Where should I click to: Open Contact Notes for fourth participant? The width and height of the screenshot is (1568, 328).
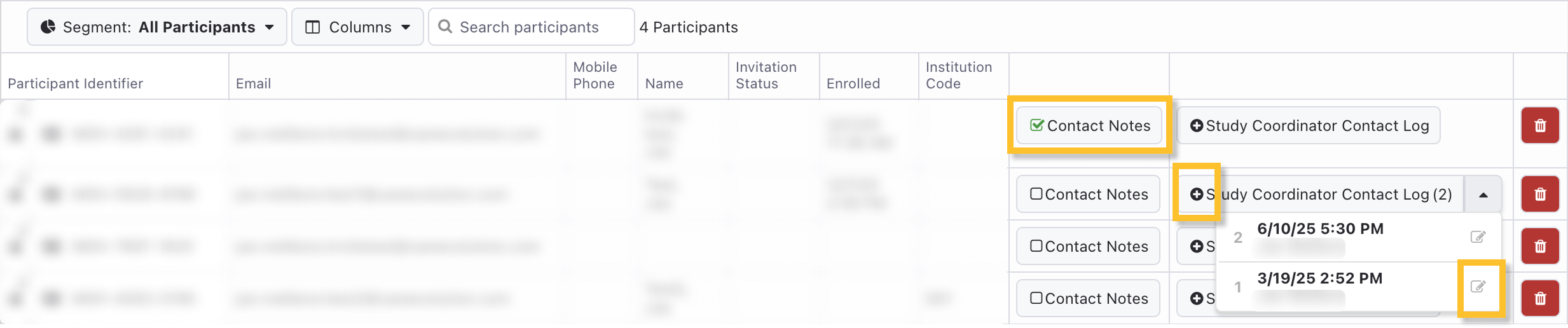tap(1088, 298)
